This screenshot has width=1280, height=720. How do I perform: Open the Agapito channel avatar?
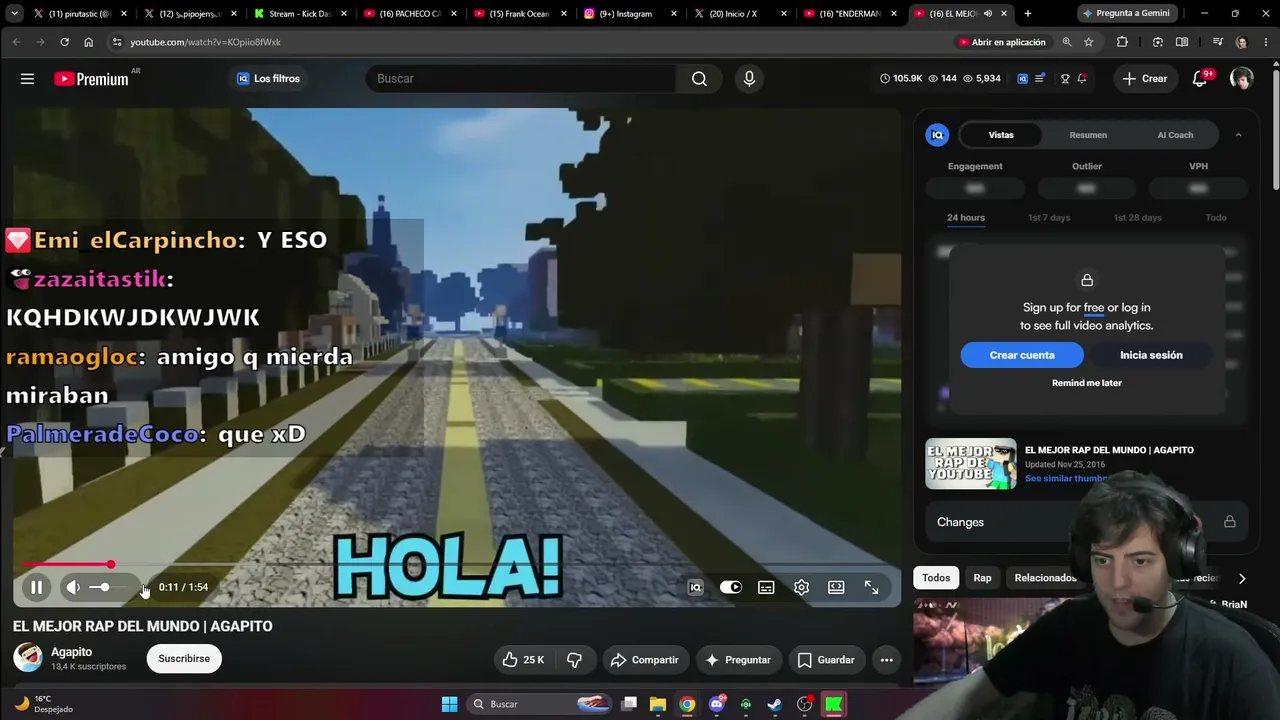coord(28,657)
